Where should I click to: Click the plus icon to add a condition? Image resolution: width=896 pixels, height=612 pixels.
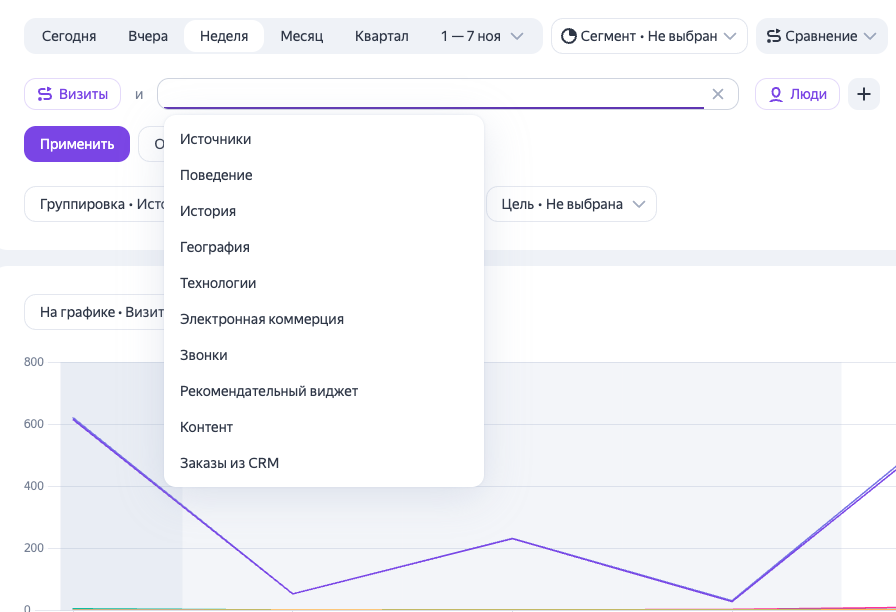click(x=863, y=94)
